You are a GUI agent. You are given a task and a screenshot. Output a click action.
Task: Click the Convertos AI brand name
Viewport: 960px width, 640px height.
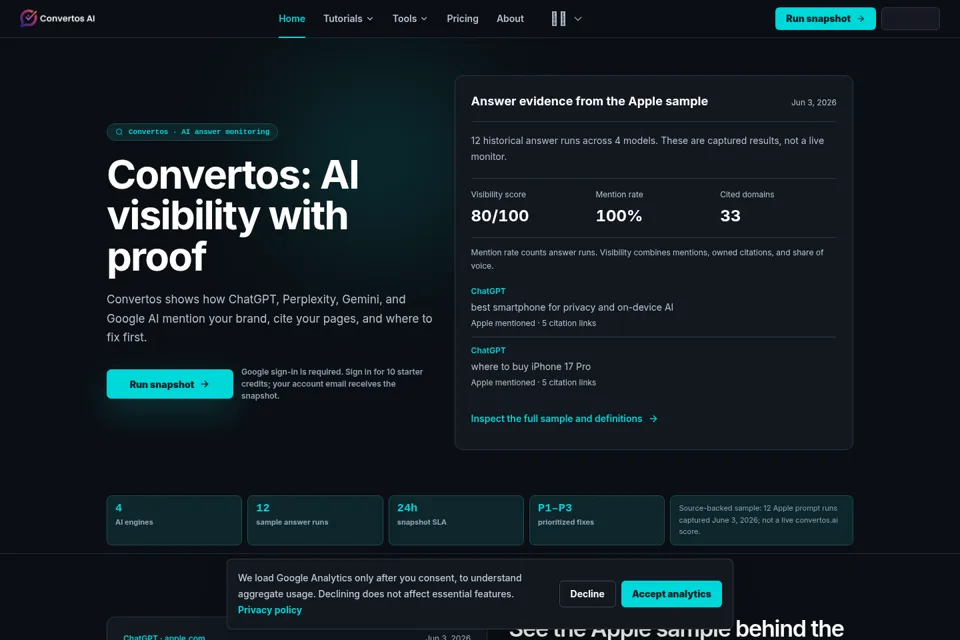(67, 18)
